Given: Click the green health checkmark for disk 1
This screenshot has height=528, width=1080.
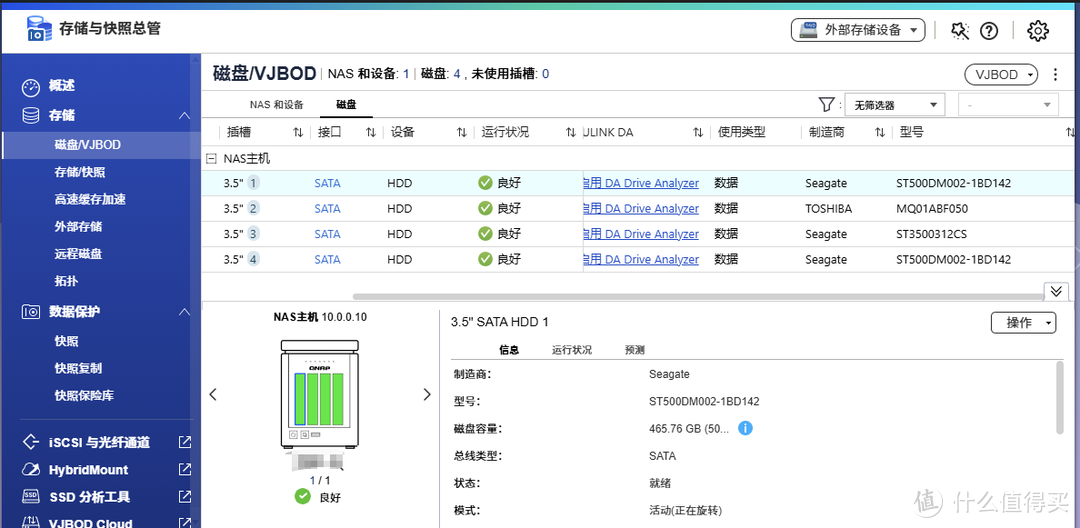Looking at the screenshot, I should pos(486,183).
